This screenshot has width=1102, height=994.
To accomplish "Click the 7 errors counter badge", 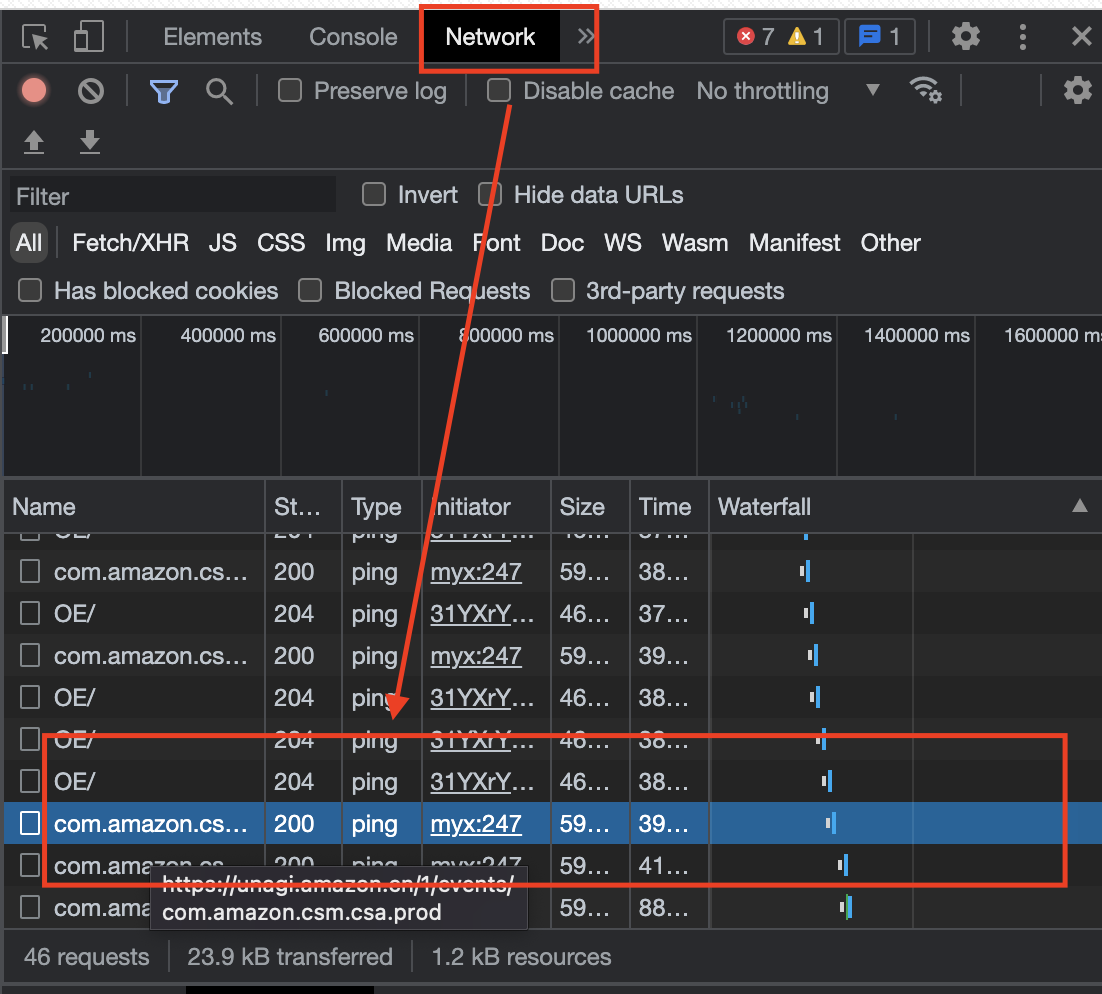I will click(756, 37).
